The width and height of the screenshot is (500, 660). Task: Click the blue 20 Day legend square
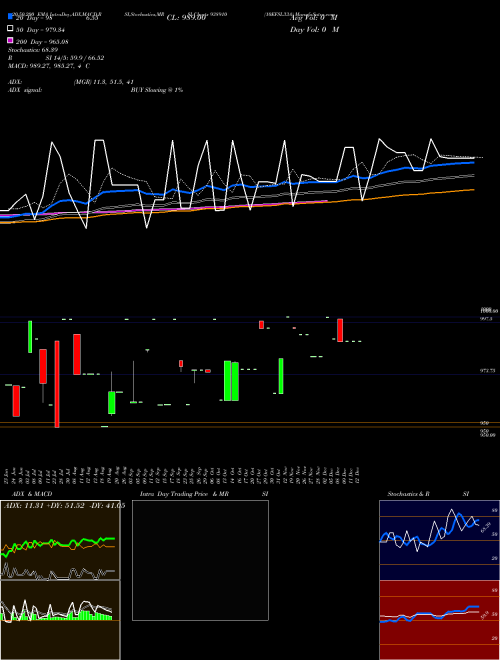point(10,17)
